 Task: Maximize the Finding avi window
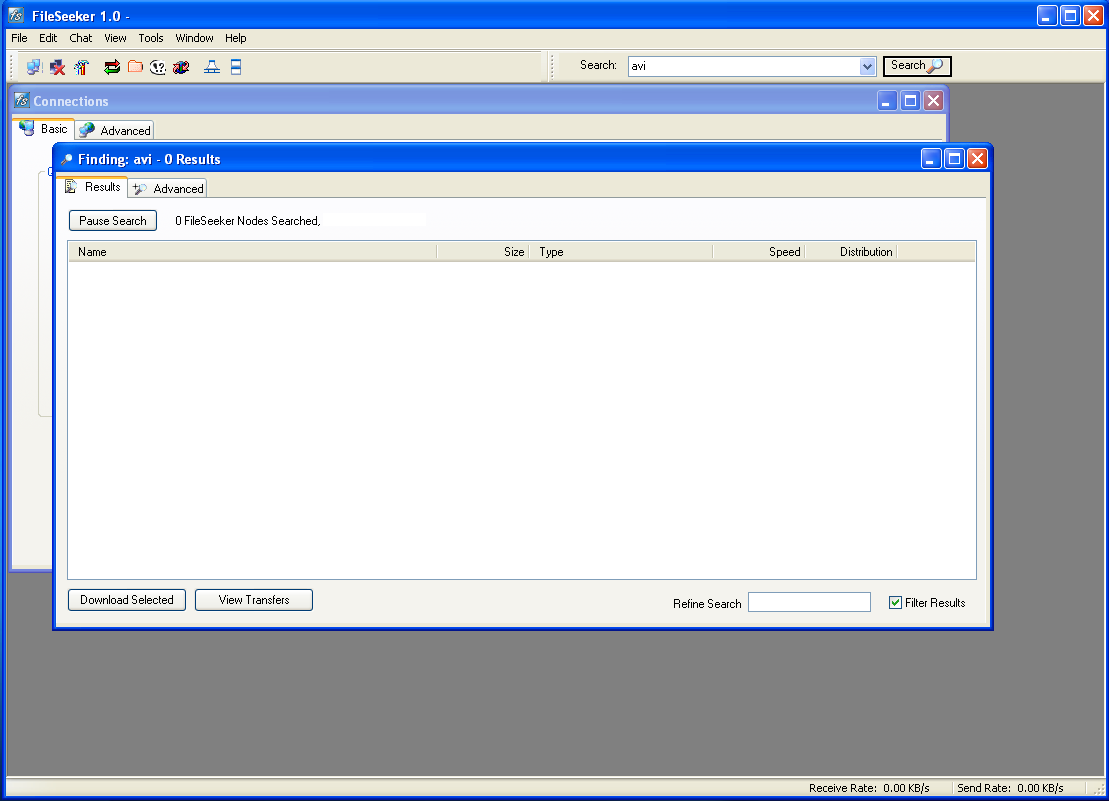coord(954,159)
